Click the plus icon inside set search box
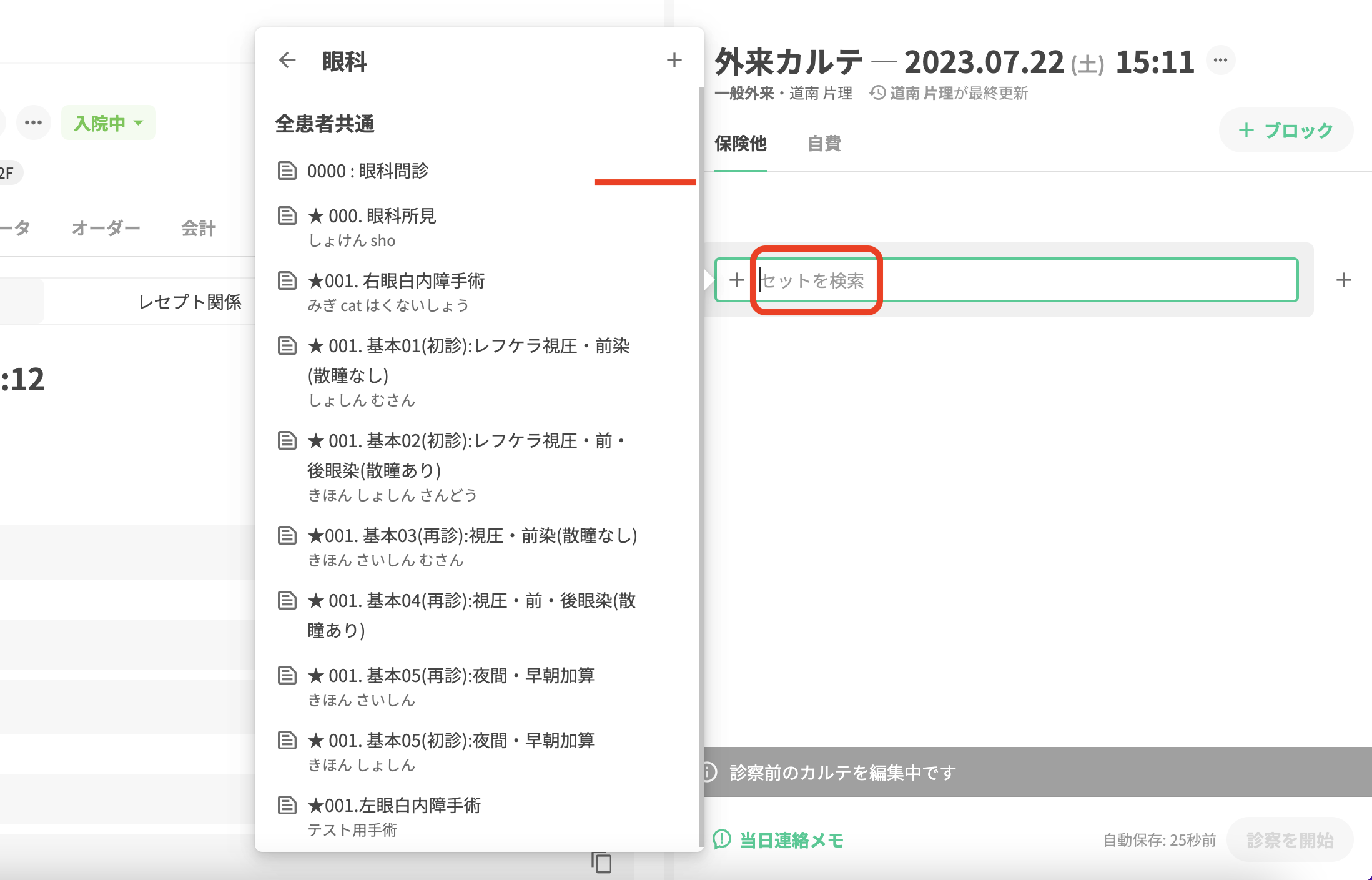This screenshot has width=1372, height=880. [737, 280]
